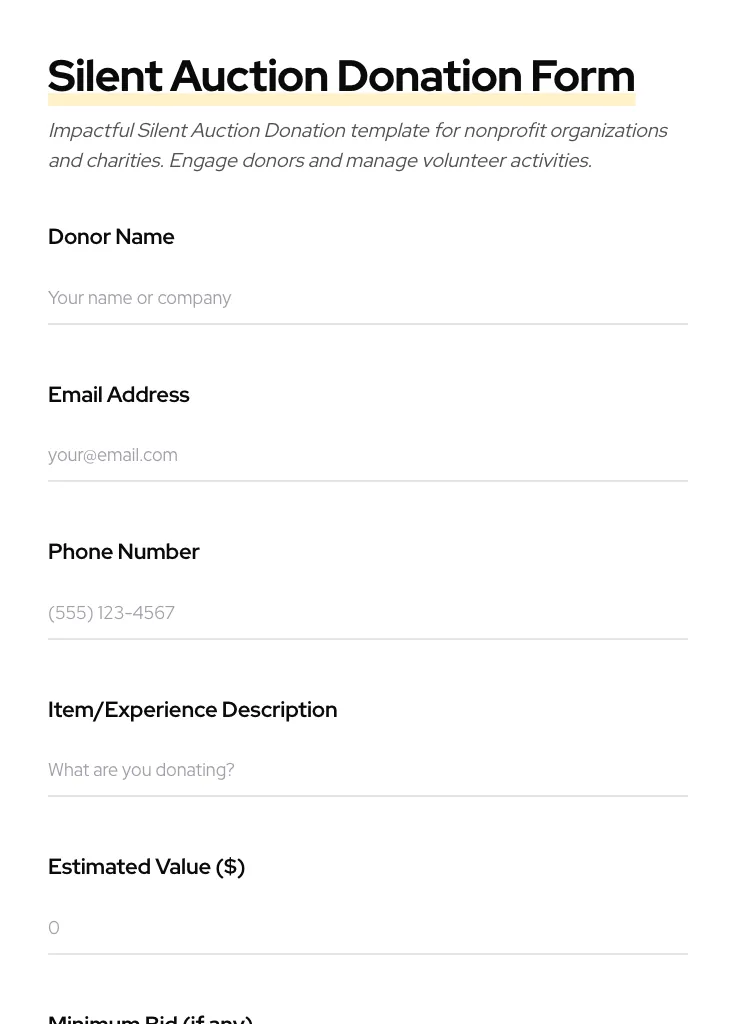Screen dimensions: 736x1024
Task: Click the 'Phone Number' field label
Action: (123, 552)
